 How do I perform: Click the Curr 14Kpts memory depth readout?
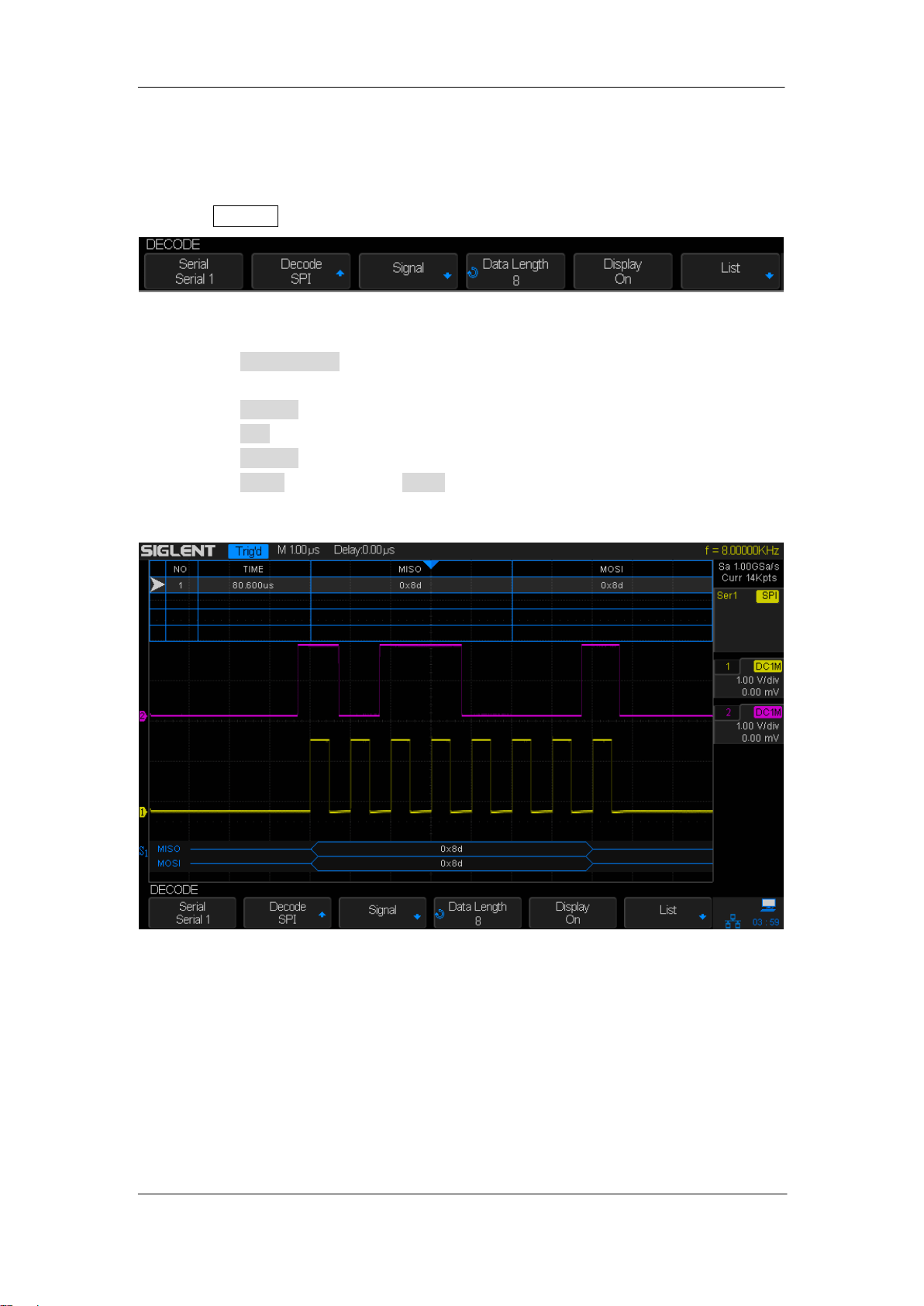coord(749,578)
